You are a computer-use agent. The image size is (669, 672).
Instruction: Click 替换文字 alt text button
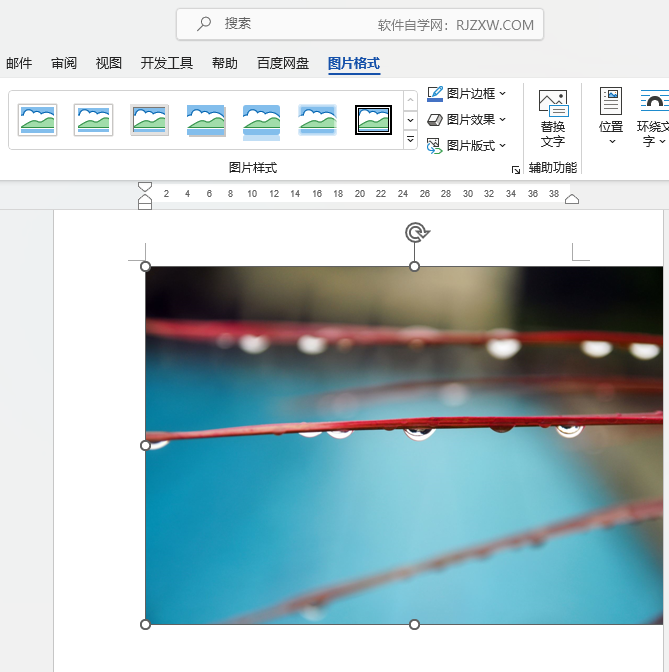pyautogui.click(x=553, y=119)
